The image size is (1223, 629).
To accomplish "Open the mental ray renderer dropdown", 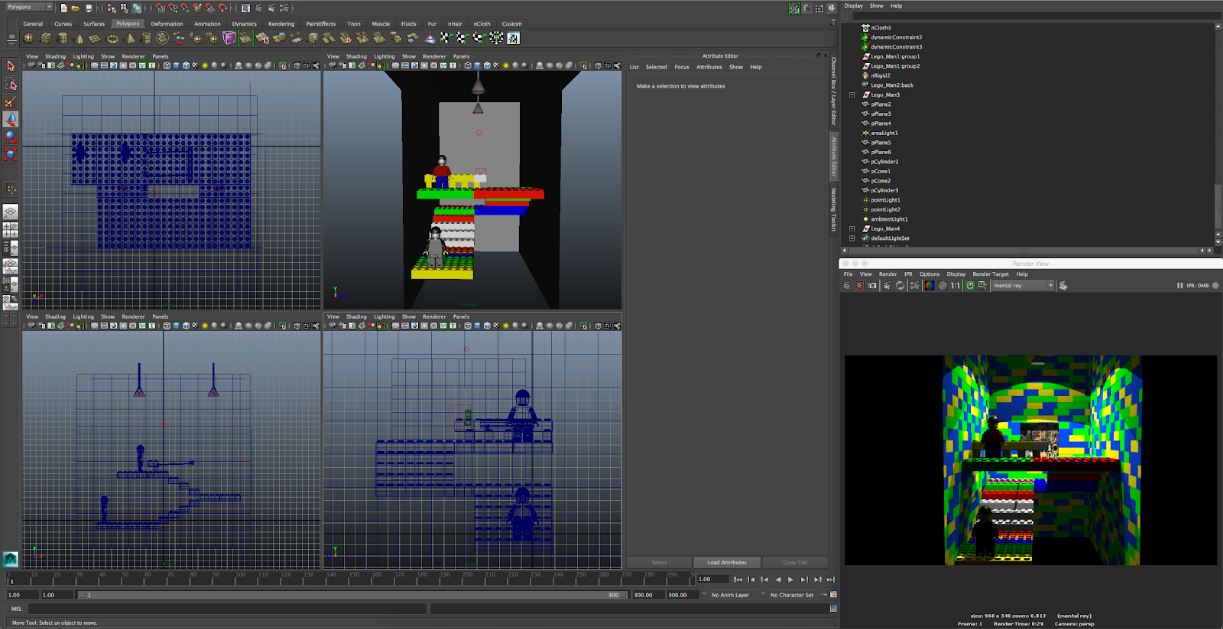I will [x=1023, y=285].
